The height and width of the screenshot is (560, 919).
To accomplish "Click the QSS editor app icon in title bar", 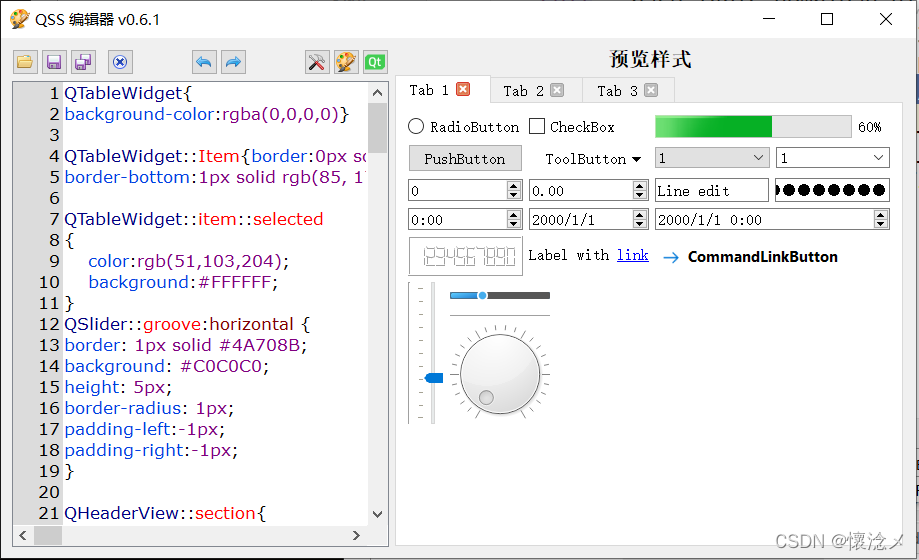I will (19, 19).
